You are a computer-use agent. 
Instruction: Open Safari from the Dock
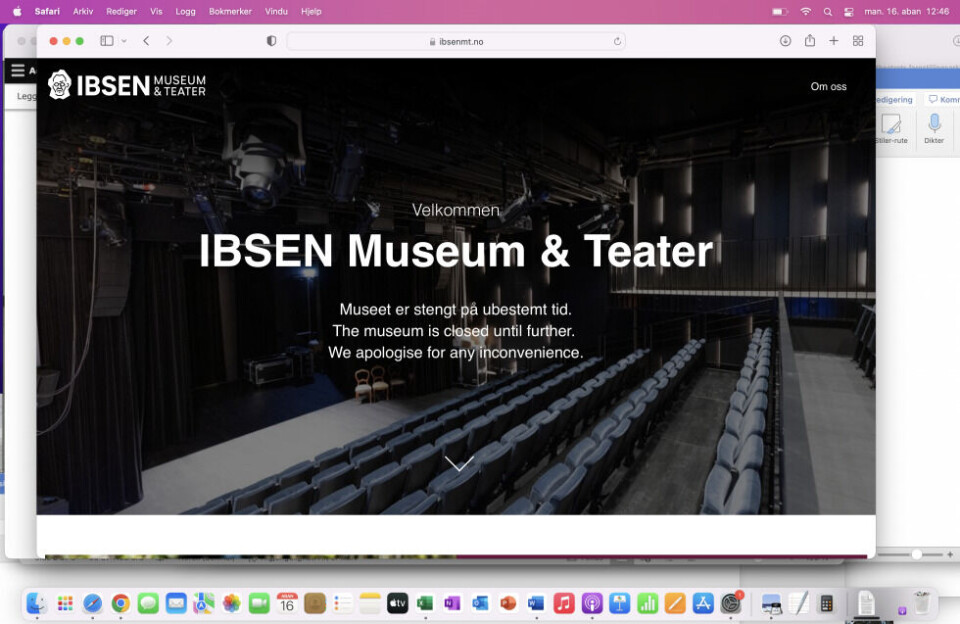click(92, 603)
